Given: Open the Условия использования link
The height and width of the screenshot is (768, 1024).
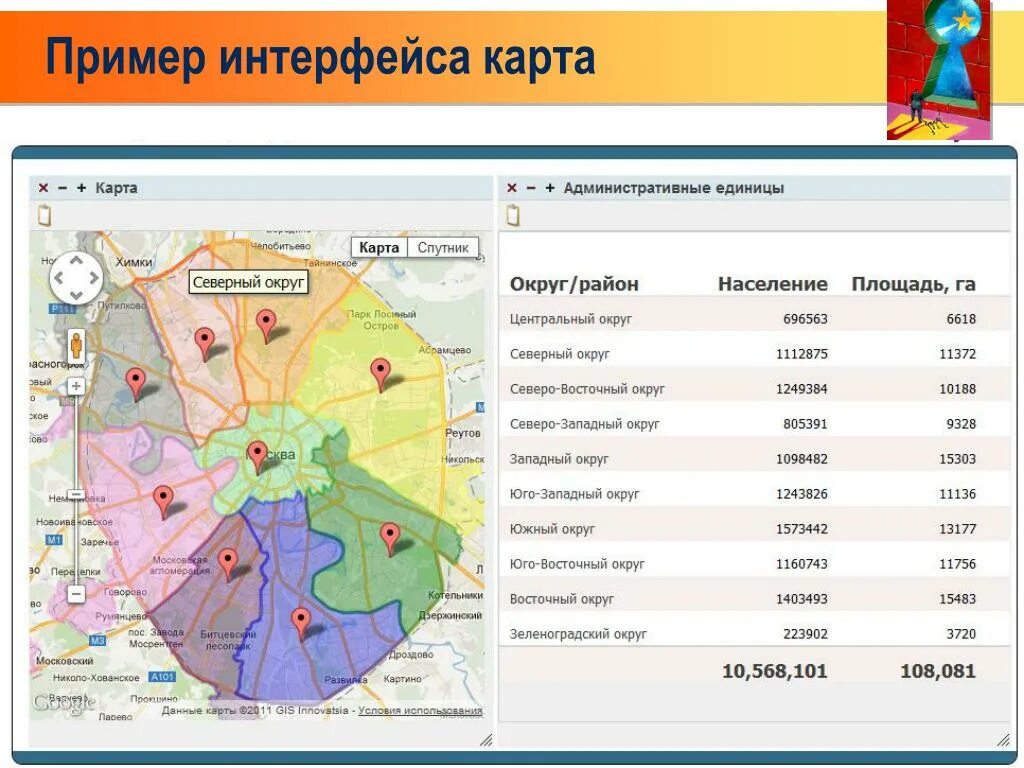Looking at the screenshot, I should [421, 711].
